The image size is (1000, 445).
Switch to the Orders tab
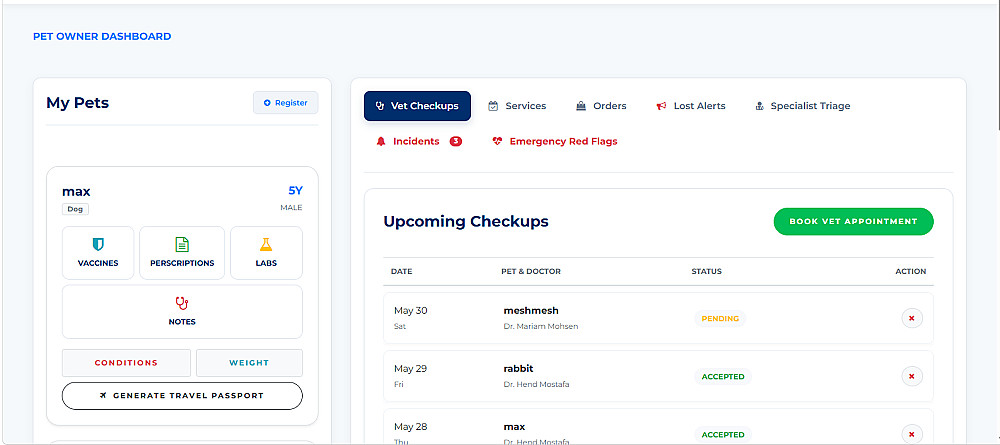coord(601,106)
